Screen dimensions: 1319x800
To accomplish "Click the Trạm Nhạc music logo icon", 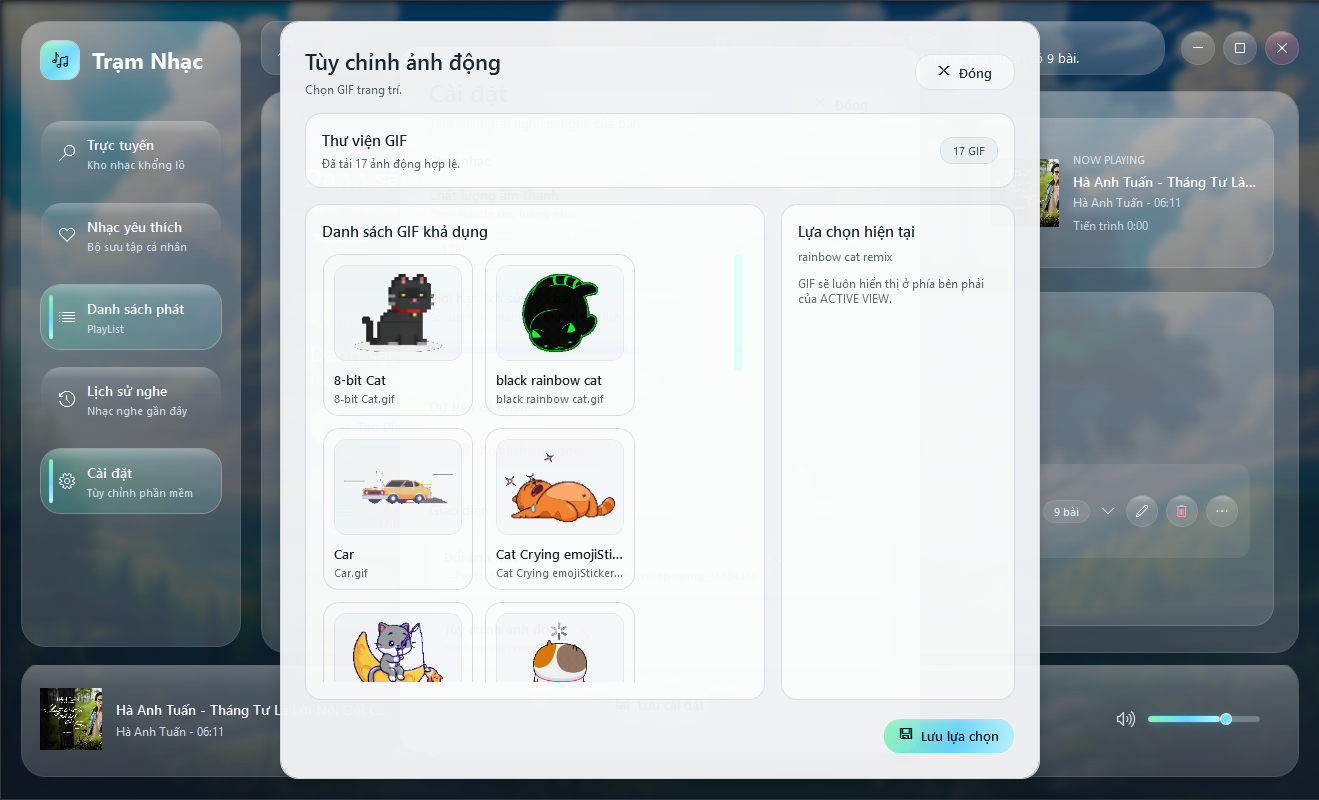I will tap(60, 60).
